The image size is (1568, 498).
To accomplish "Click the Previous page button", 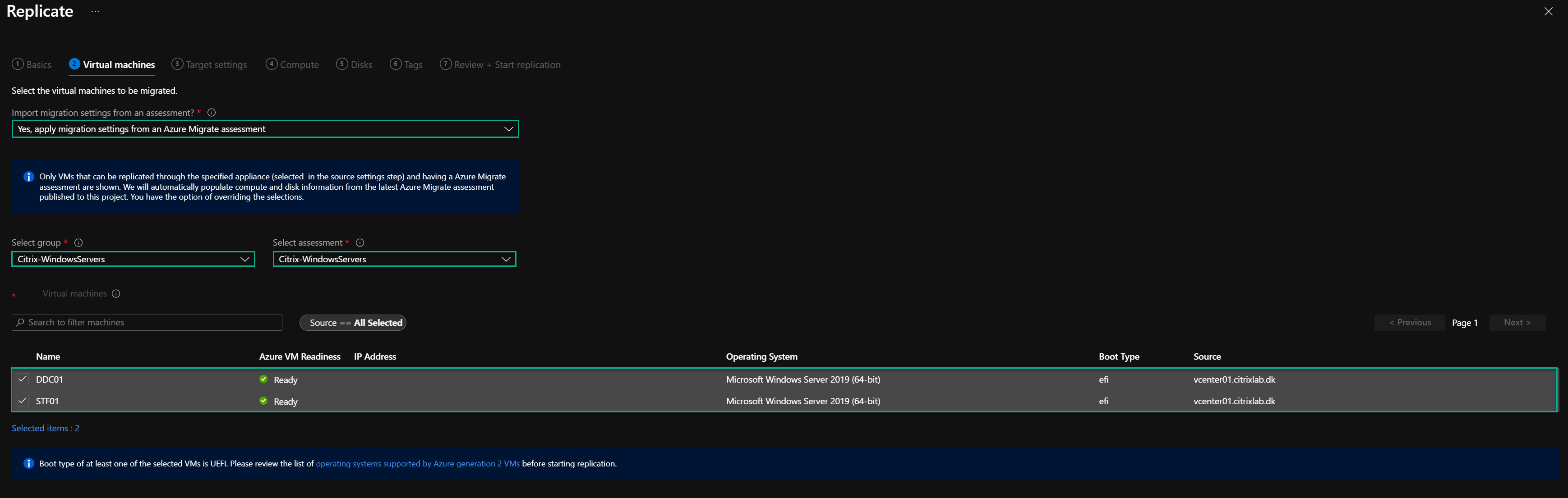I will pos(1410,322).
